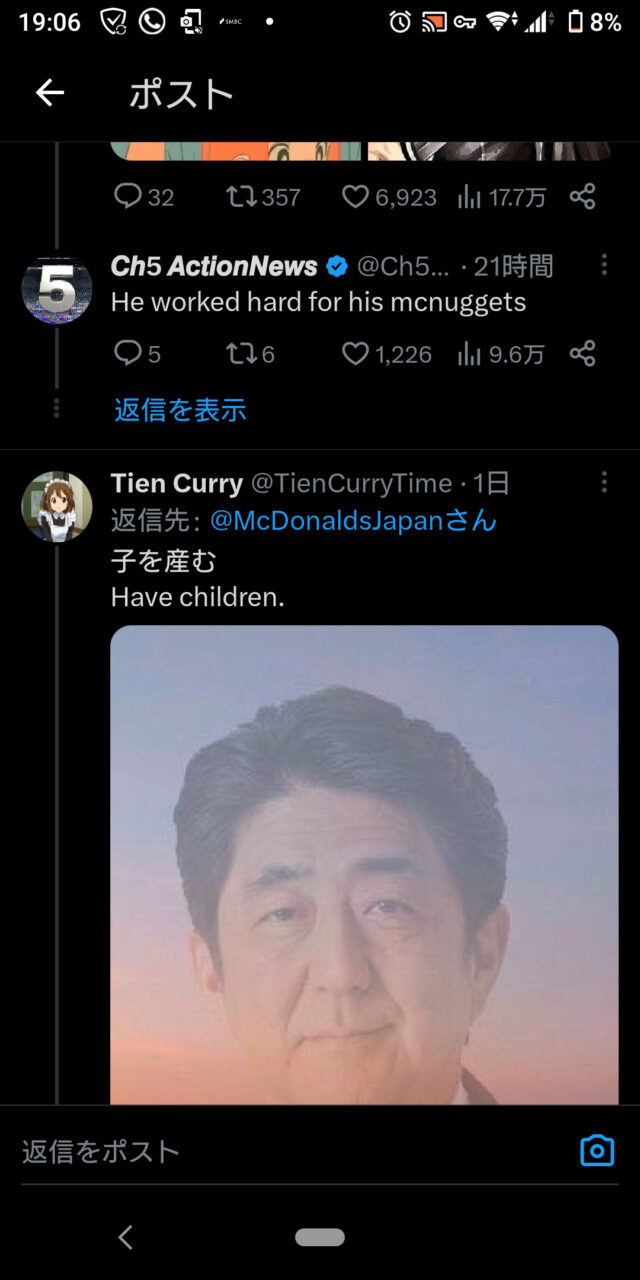Share the top post
This screenshot has width=640, height=1280.
click(583, 197)
